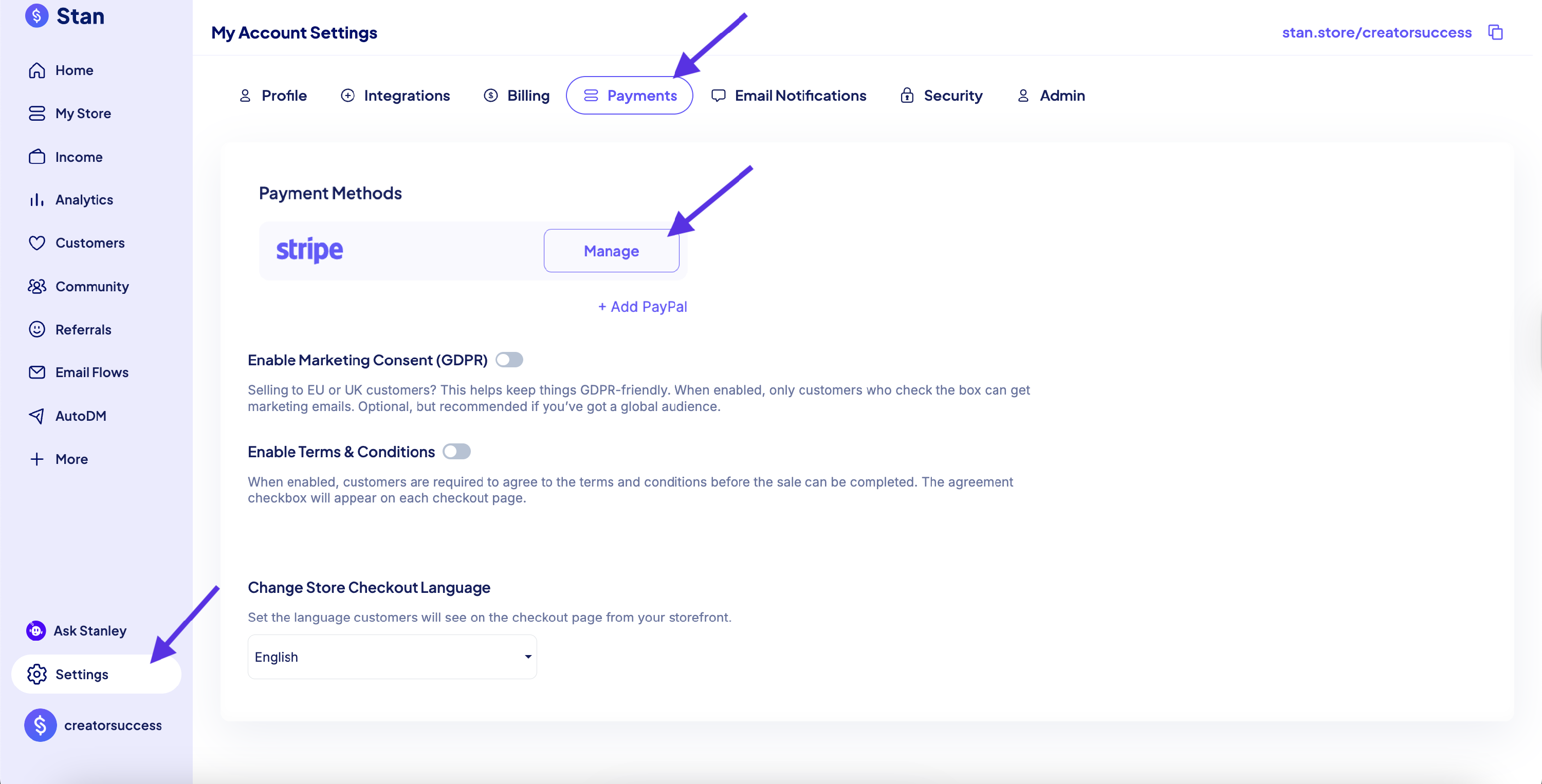Click the Settings gear icon

(36, 674)
